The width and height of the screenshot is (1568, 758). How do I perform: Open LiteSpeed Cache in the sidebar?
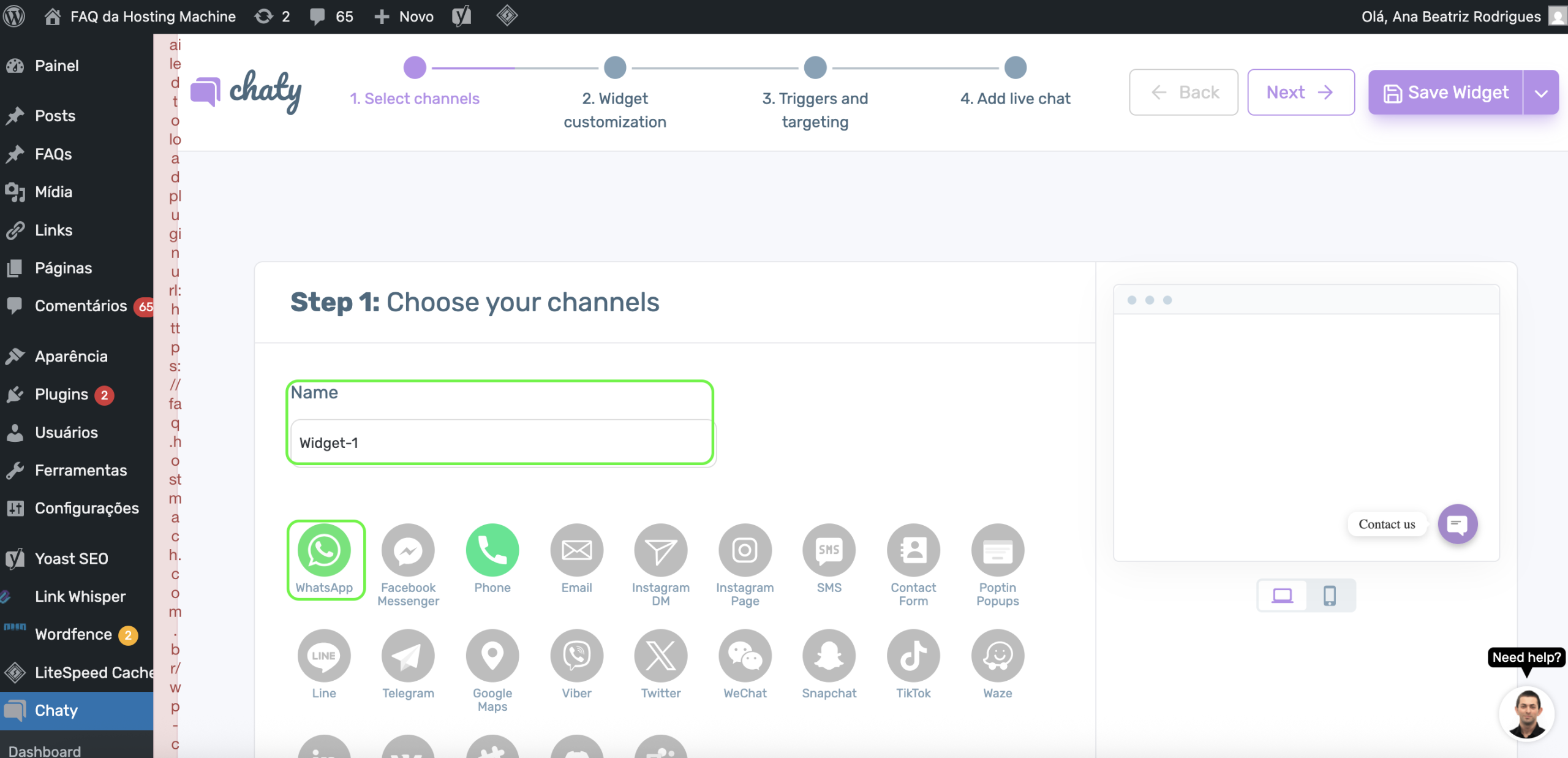pos(77,673)
